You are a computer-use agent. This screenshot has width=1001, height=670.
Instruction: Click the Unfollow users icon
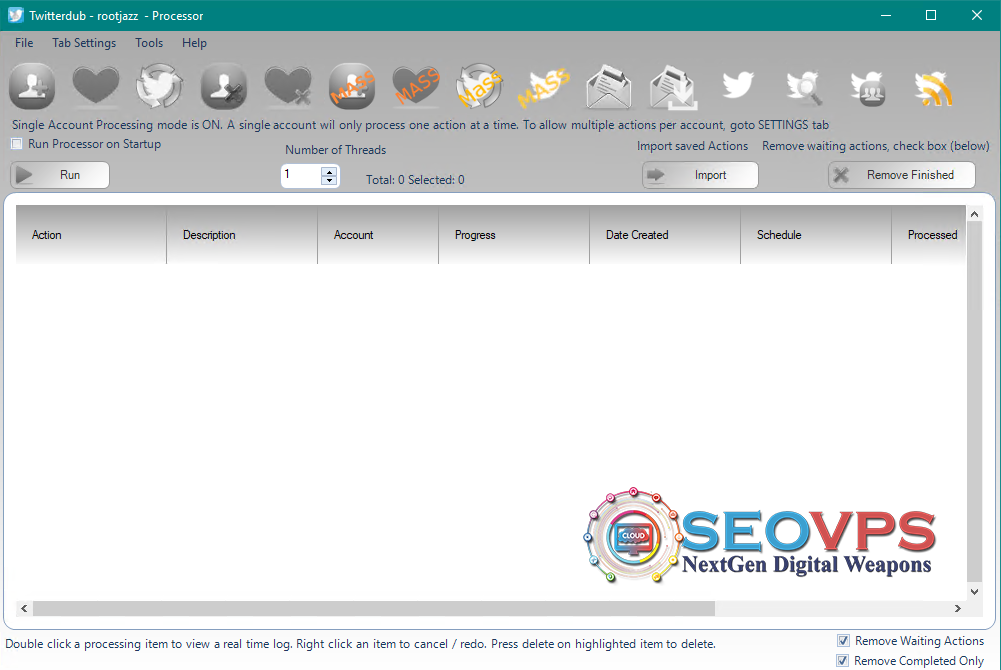pos(223,86)
